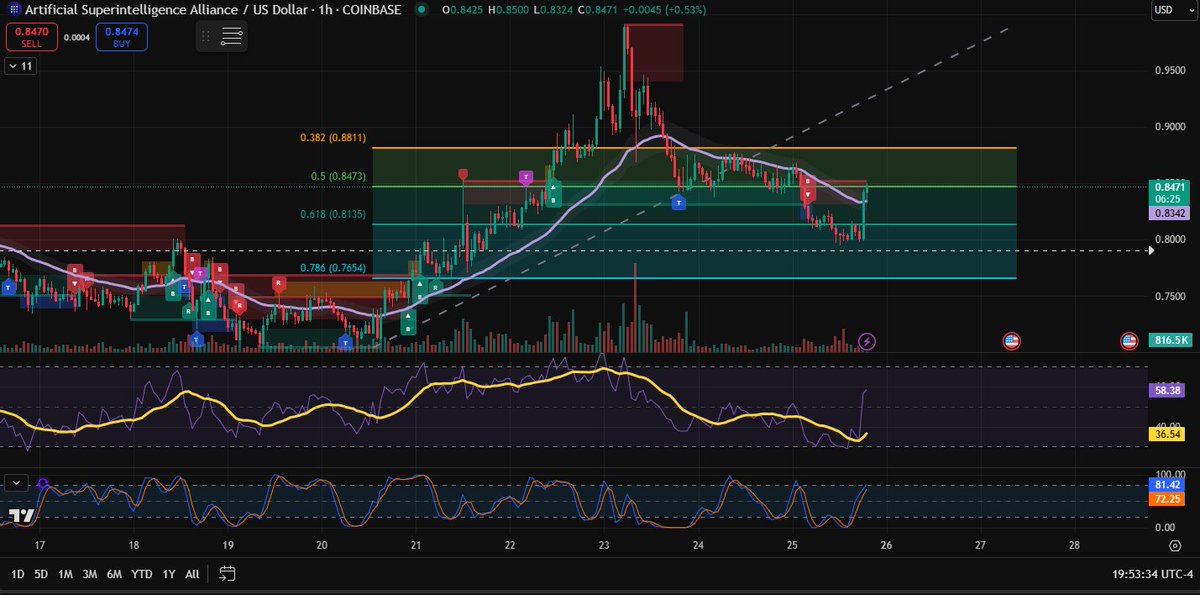The width and height of the screenshot is (1200, 595).
Task: Grab the floating toolbar drag handle dots
Action: point(206,37)
